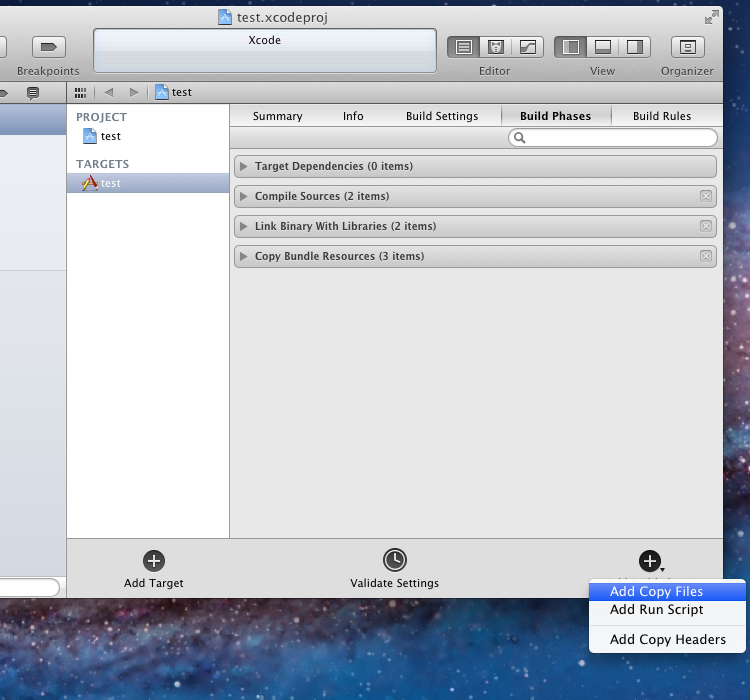Open the Organizer window icon

[x=687, y=47]
